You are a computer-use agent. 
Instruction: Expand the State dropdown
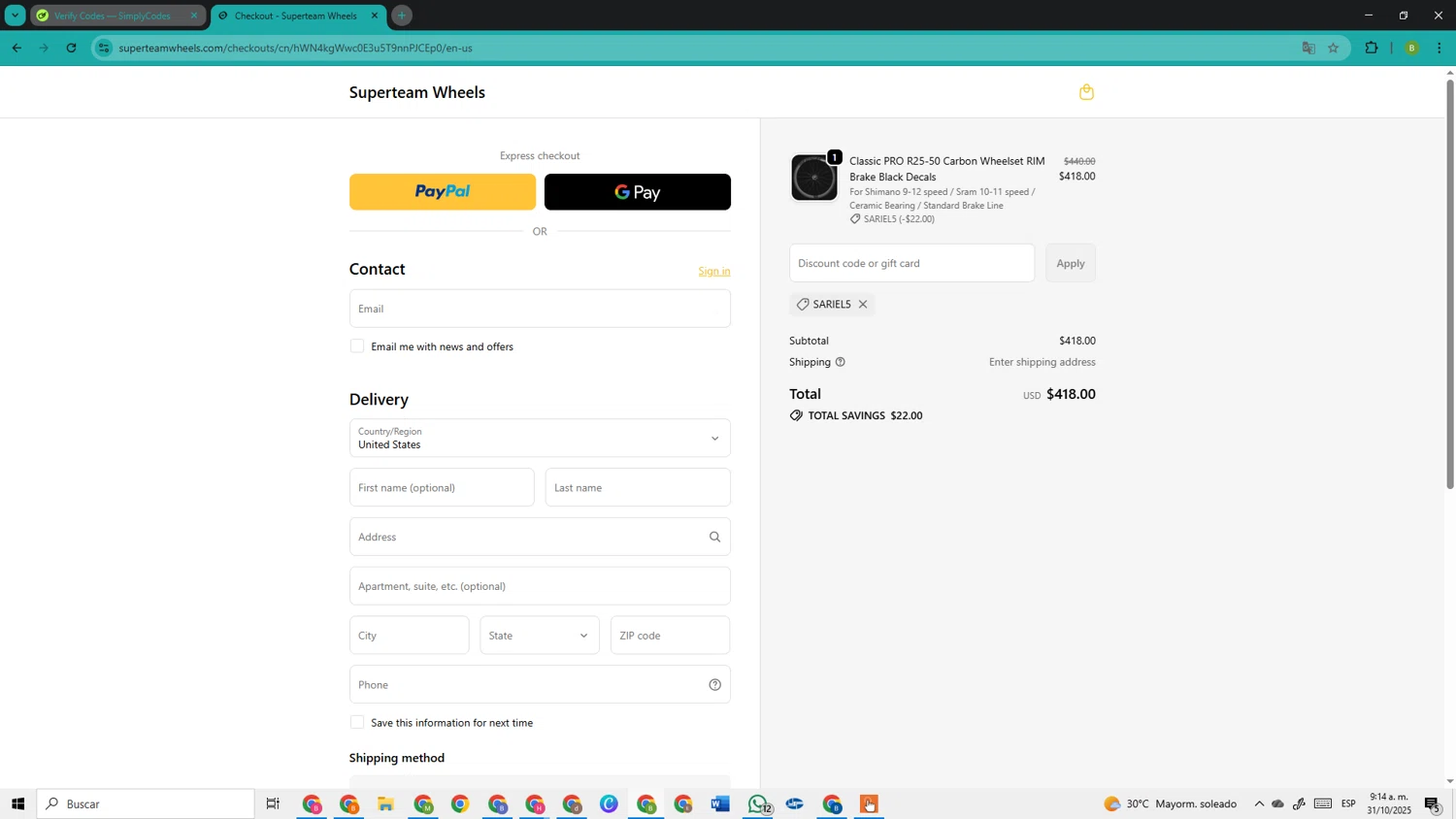pos(540,636)
